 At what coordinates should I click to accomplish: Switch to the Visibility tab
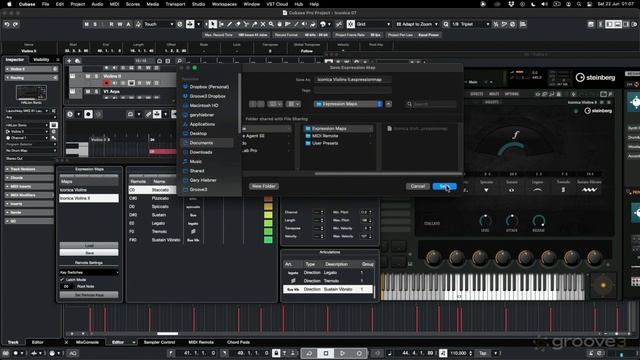point(41,60)
